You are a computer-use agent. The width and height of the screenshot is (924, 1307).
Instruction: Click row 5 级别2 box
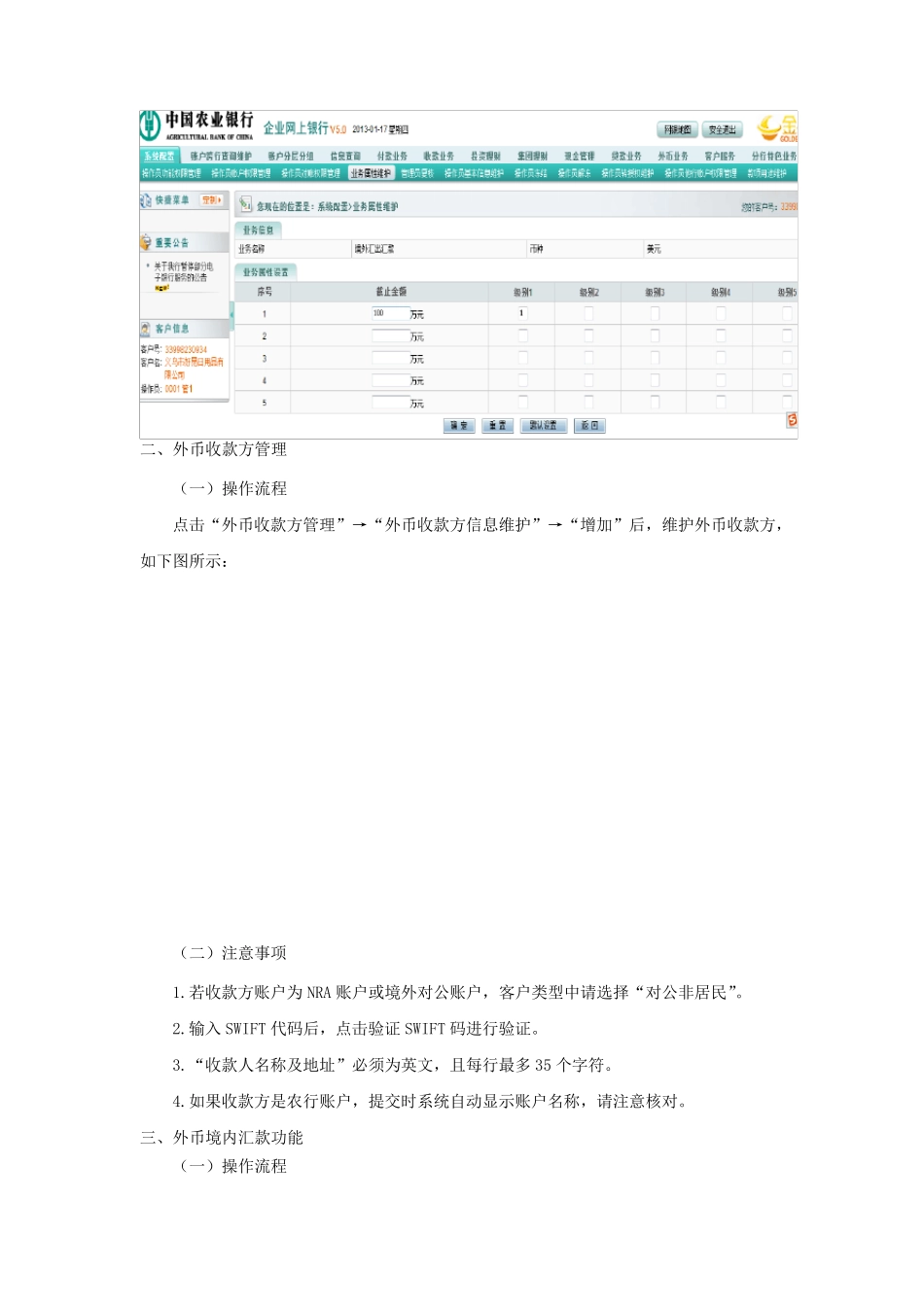[588, 403]
